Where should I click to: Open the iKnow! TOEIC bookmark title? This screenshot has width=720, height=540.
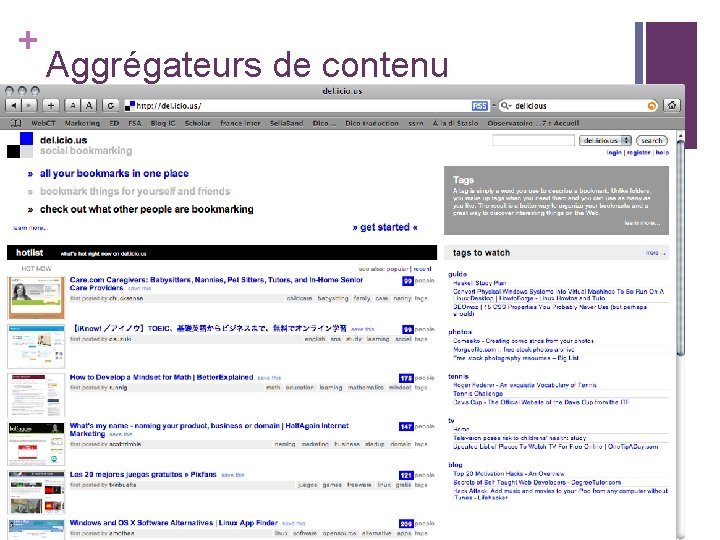coord(210,328)
